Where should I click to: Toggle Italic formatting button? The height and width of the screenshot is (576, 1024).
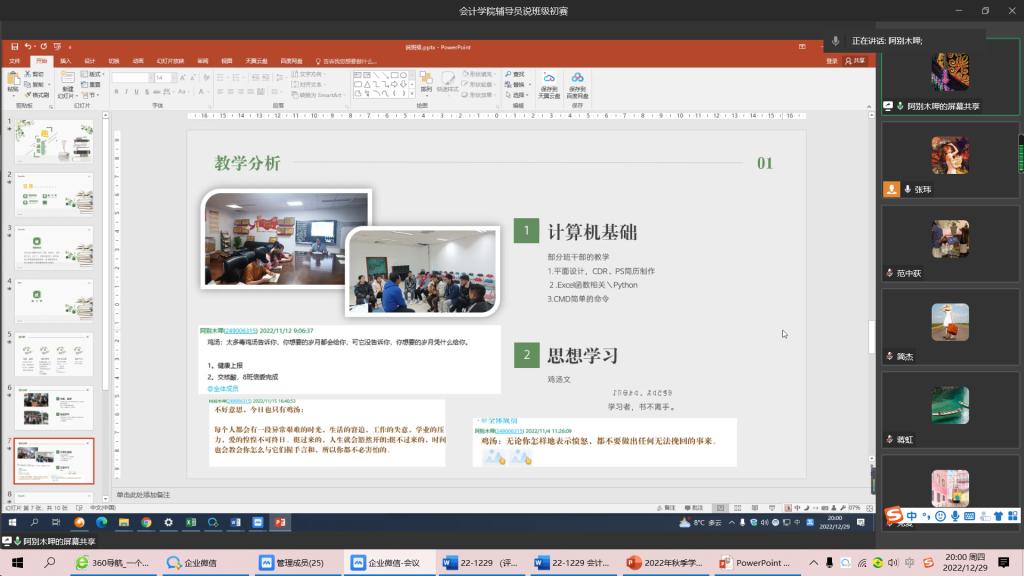click(x=127, y=92)
